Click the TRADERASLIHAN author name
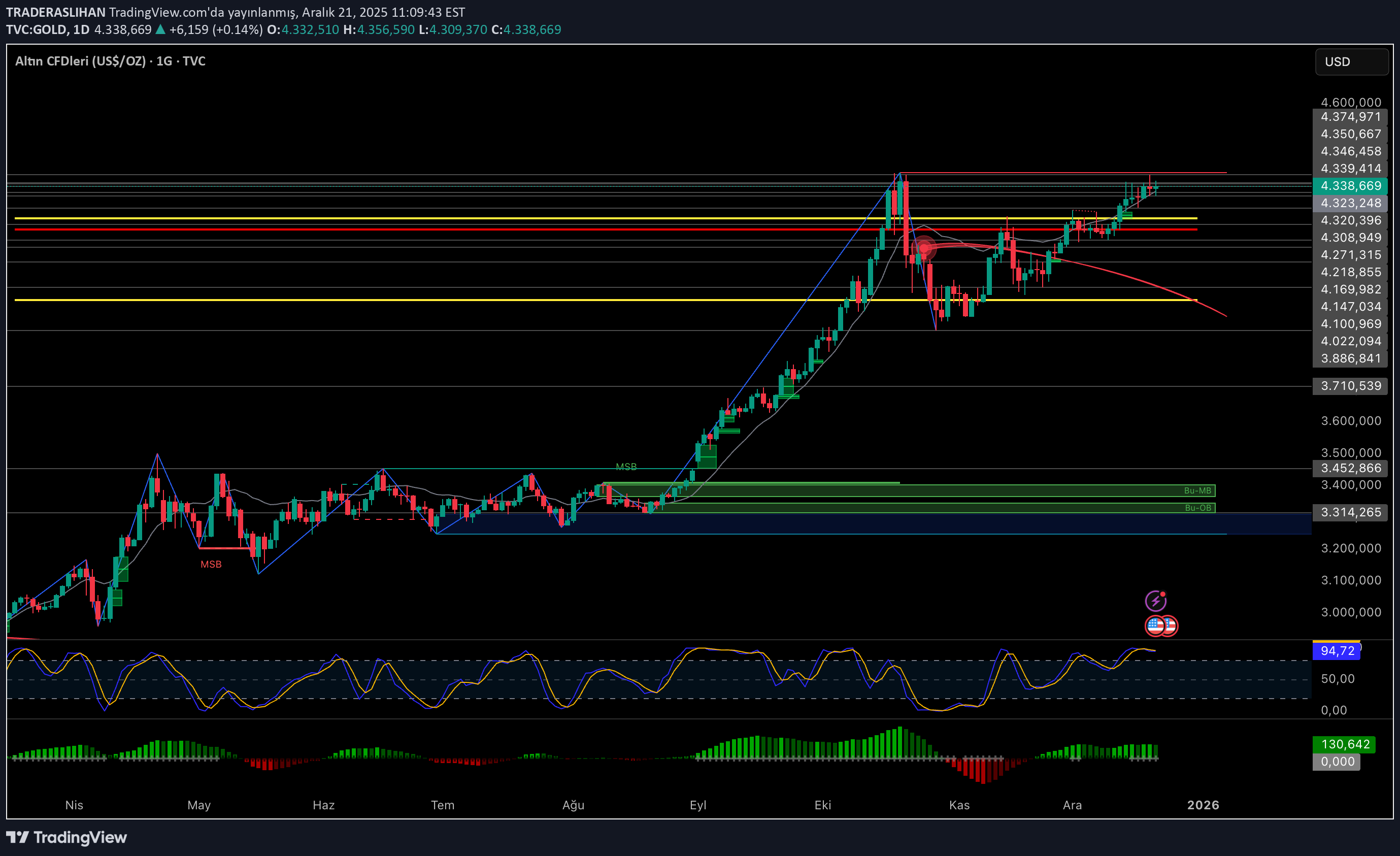 click(55, 12)
